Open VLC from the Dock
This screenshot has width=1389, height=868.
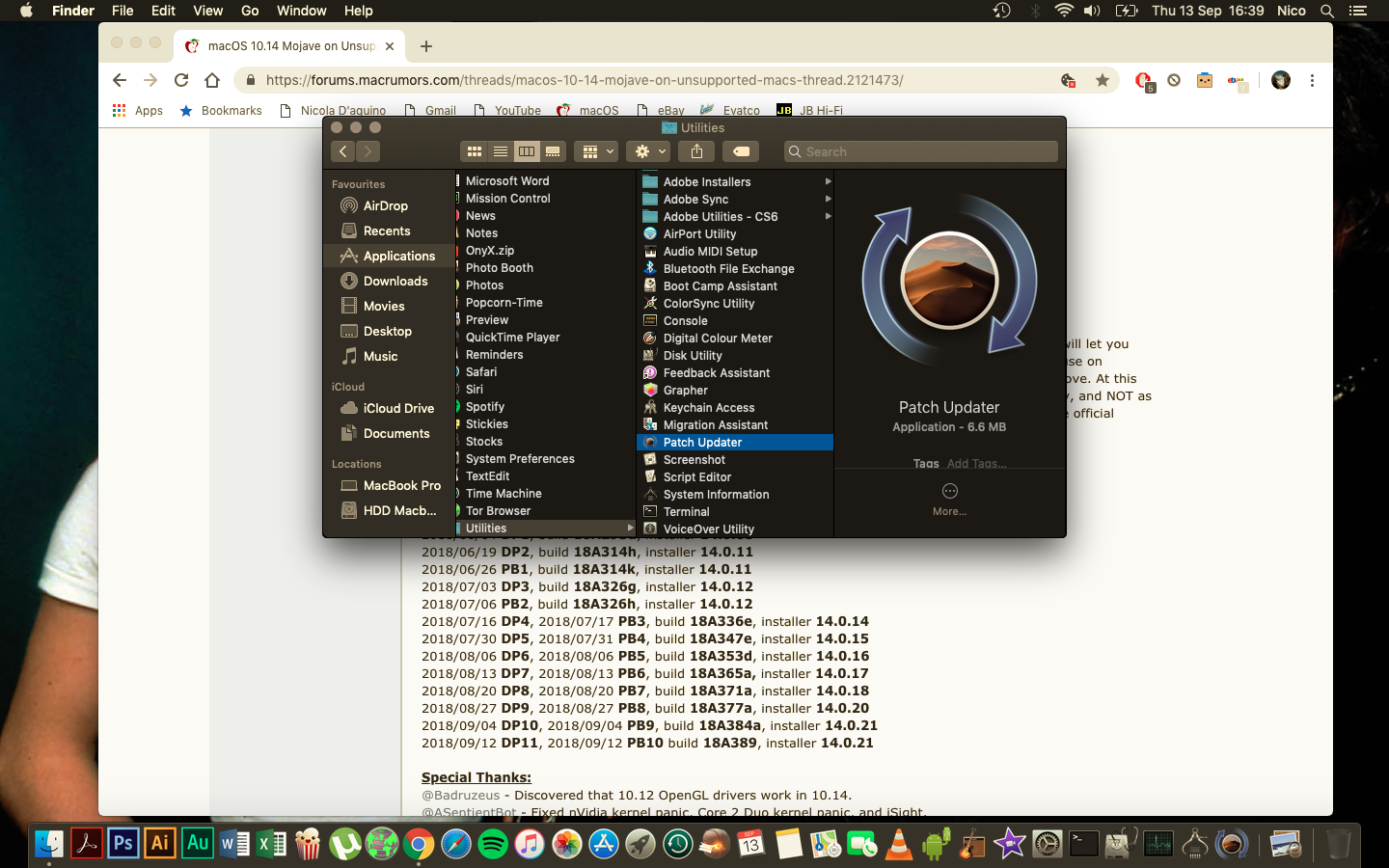coord(898,844)
